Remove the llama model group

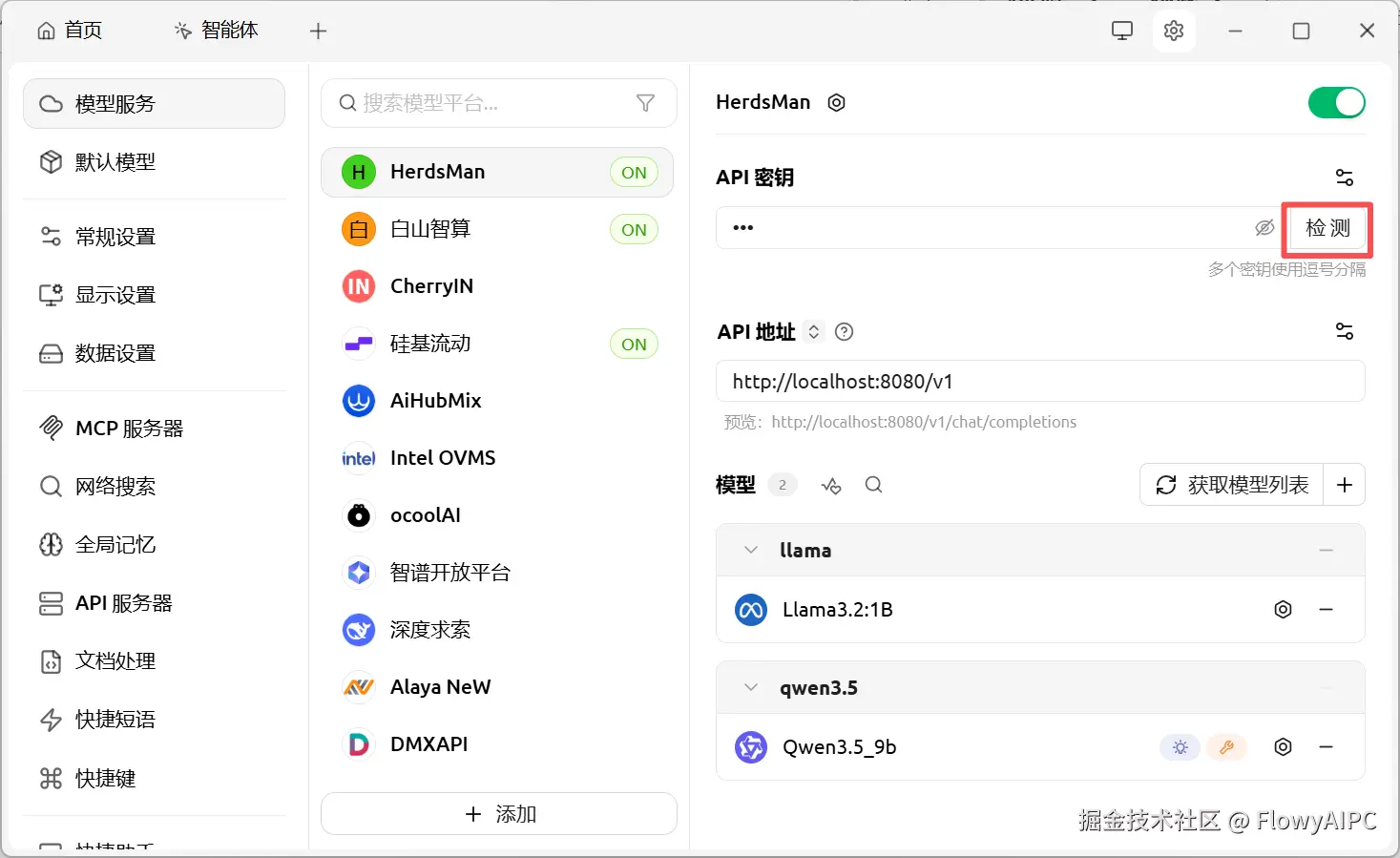pos(1326,551)
